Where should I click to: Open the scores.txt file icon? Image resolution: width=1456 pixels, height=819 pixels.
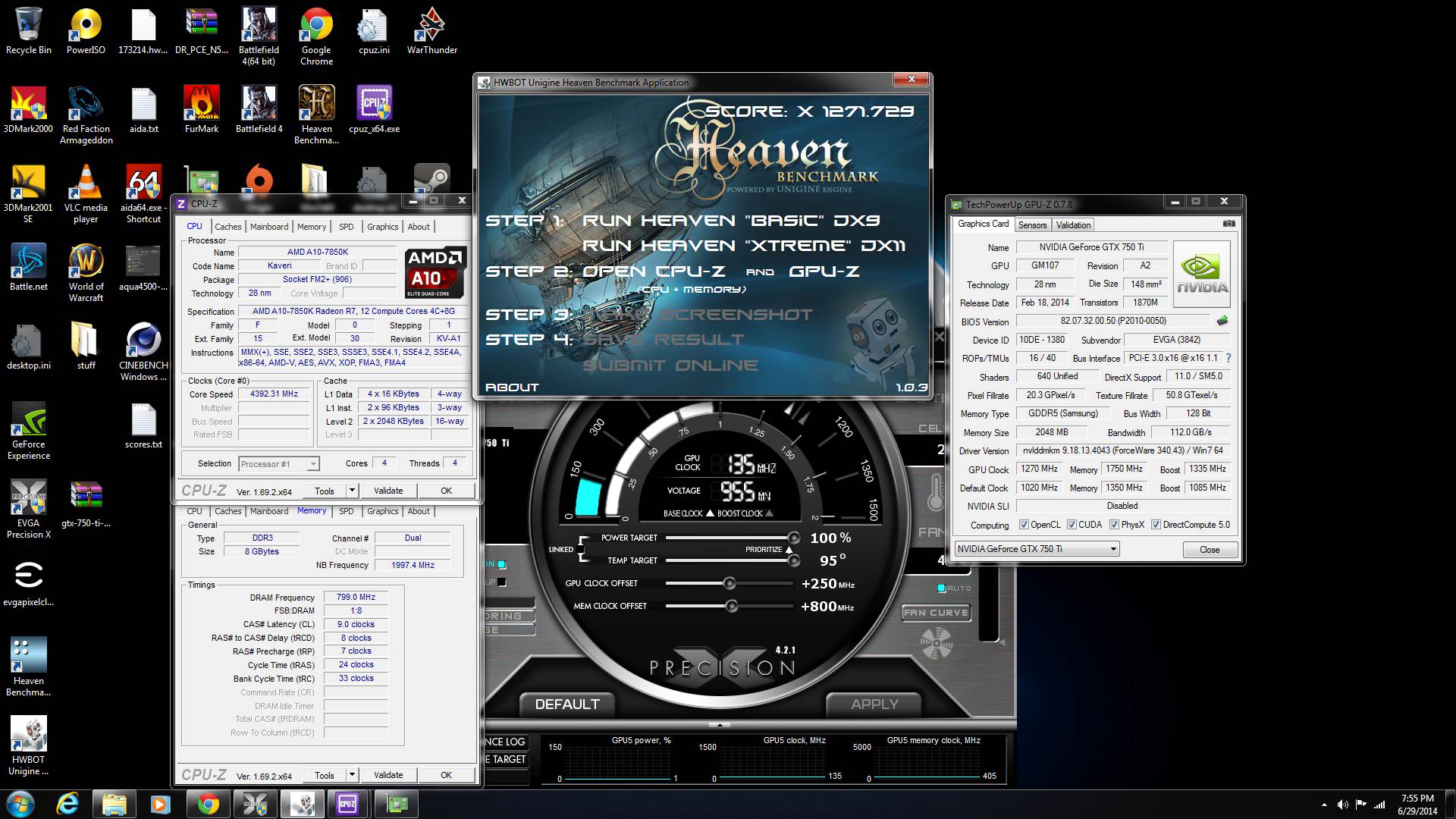pyautogui.click(x=143, y=425)
